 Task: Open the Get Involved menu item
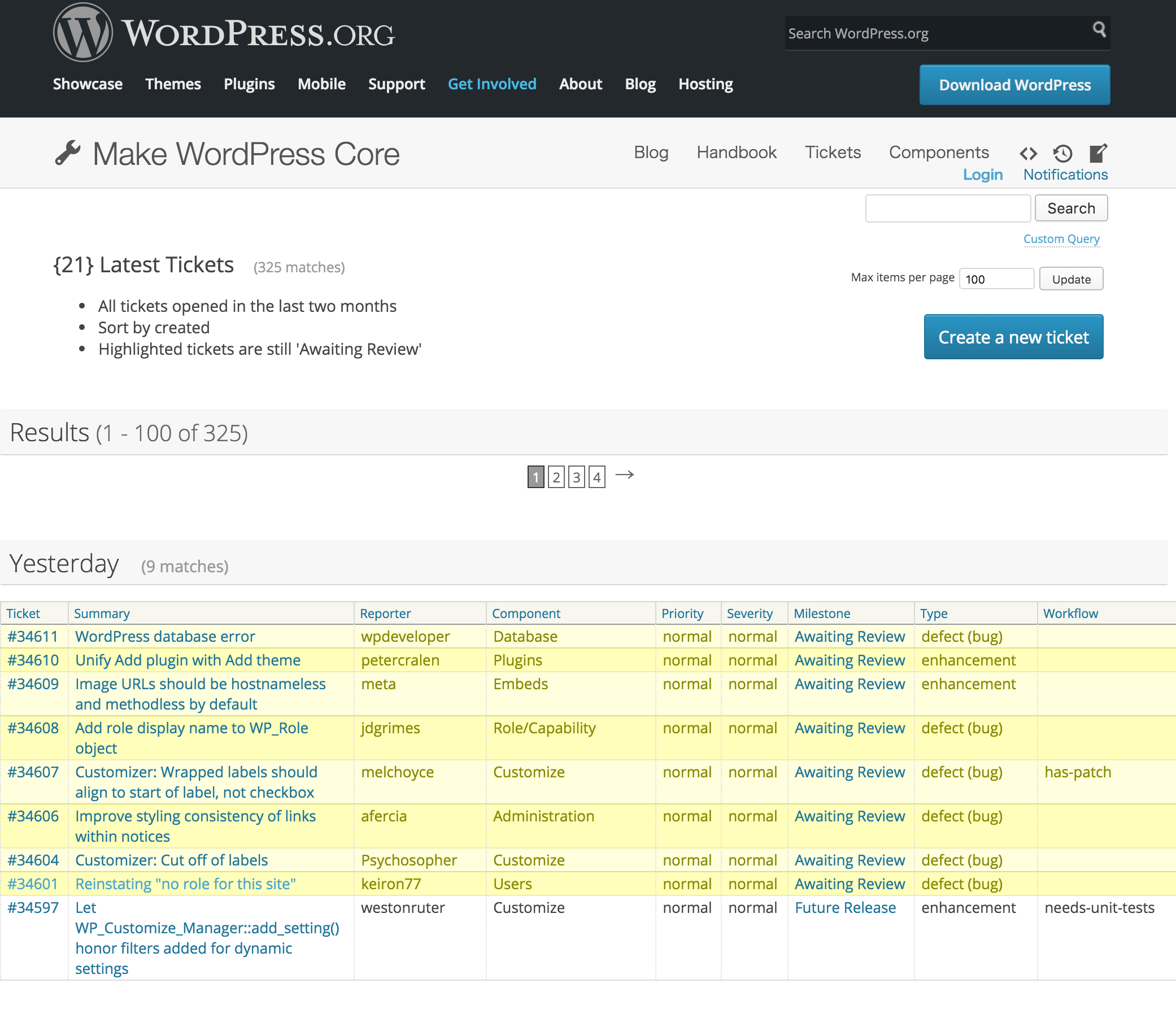pyautogui.click(x=493, y=84)
